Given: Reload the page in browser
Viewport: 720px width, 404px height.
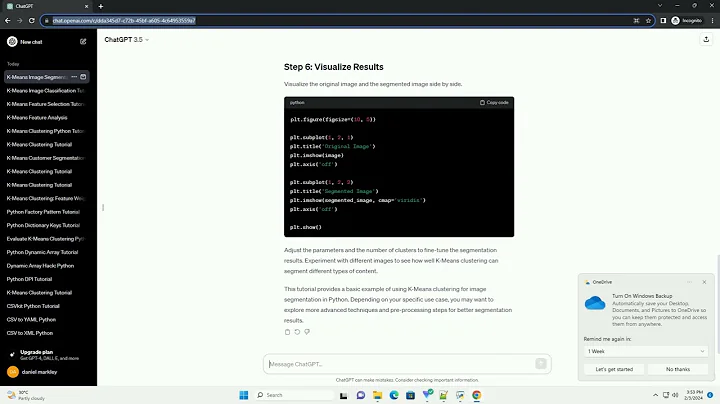Looking at the screenshot, I should tap(32, 20).
